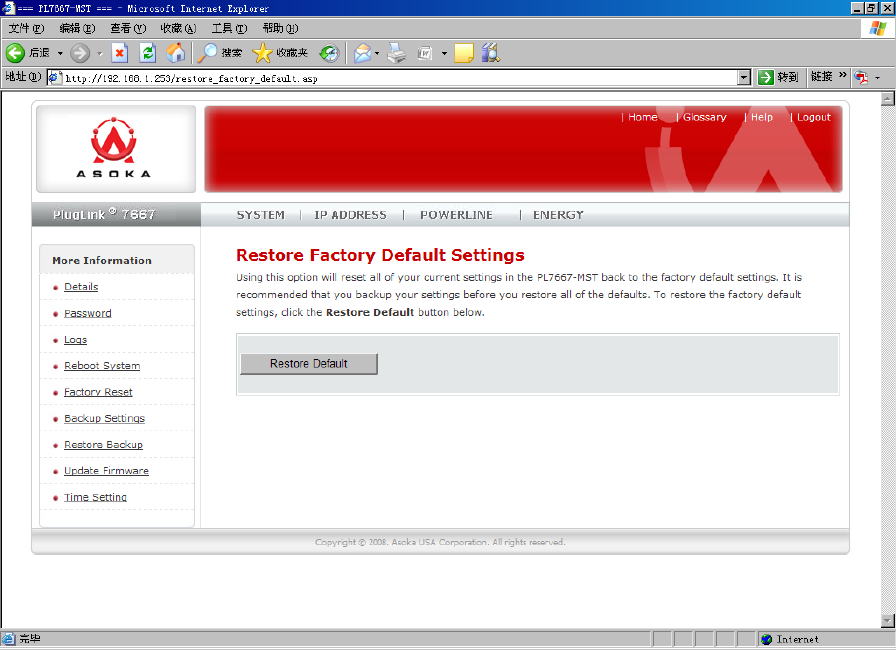
Task: Click the 链接 links toolbar label
Action: (x=821, y=77)
